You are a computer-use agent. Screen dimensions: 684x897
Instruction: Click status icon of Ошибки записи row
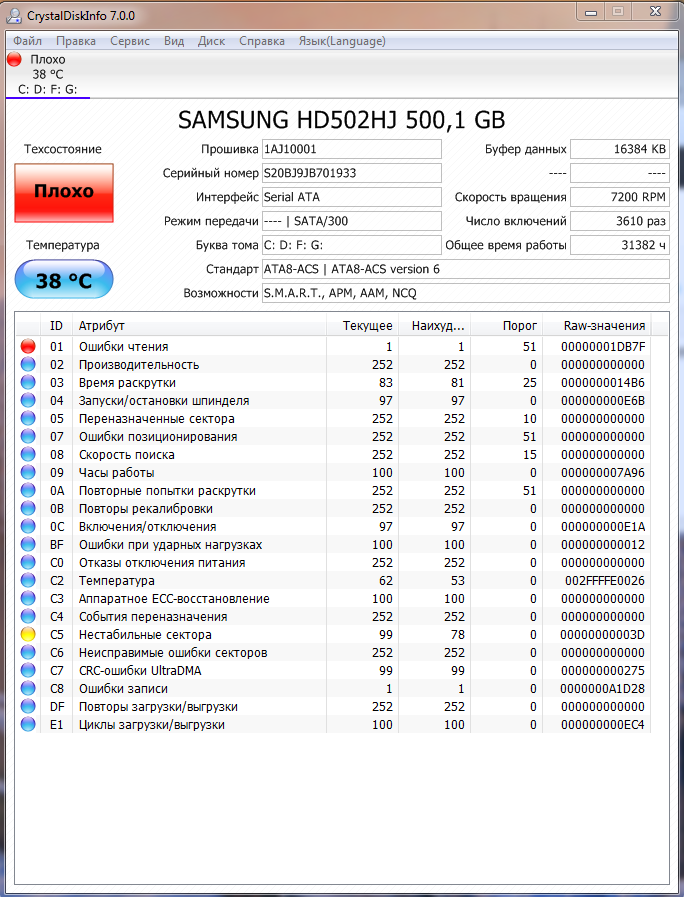pyautogui.click(x=28, y=689)
